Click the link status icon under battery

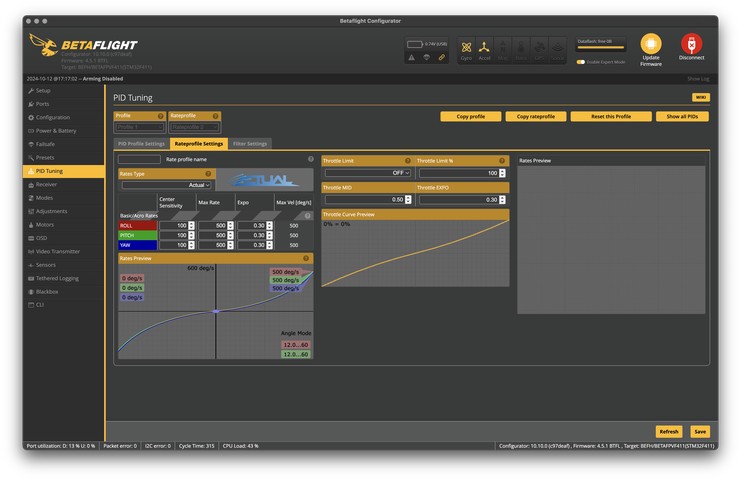[442, 57]
